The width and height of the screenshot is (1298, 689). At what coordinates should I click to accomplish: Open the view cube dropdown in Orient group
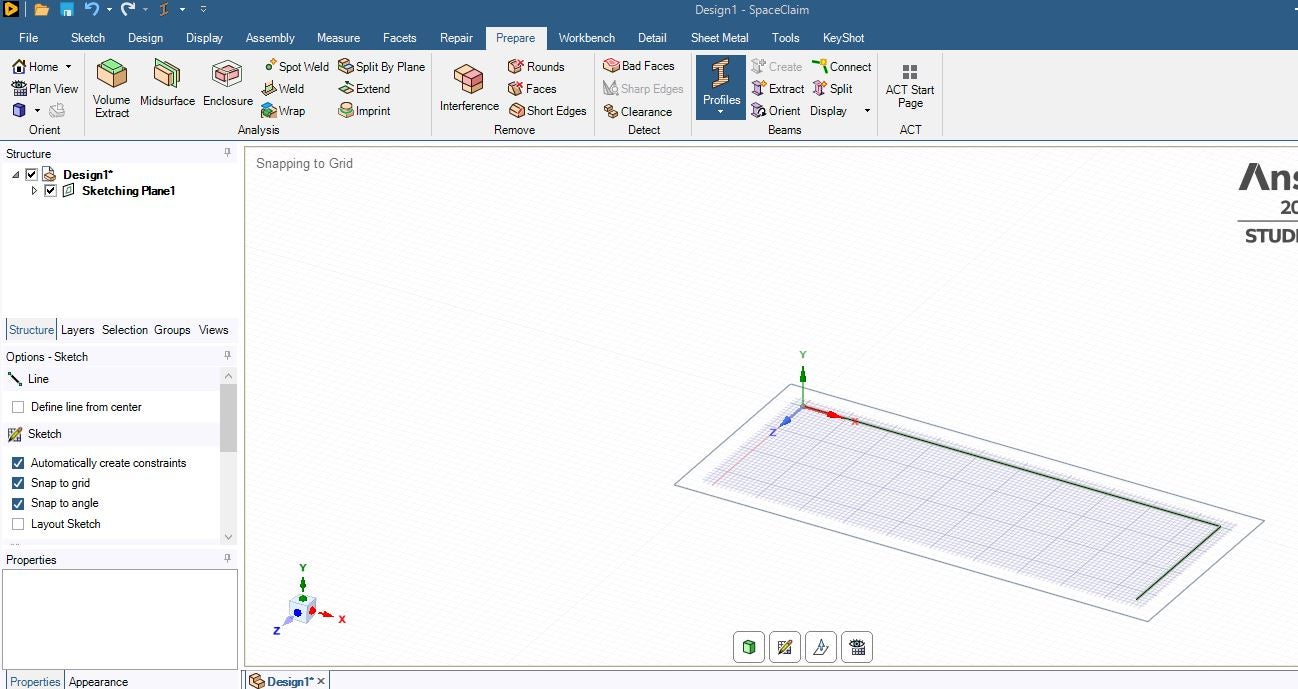click(x=37, y=111)
